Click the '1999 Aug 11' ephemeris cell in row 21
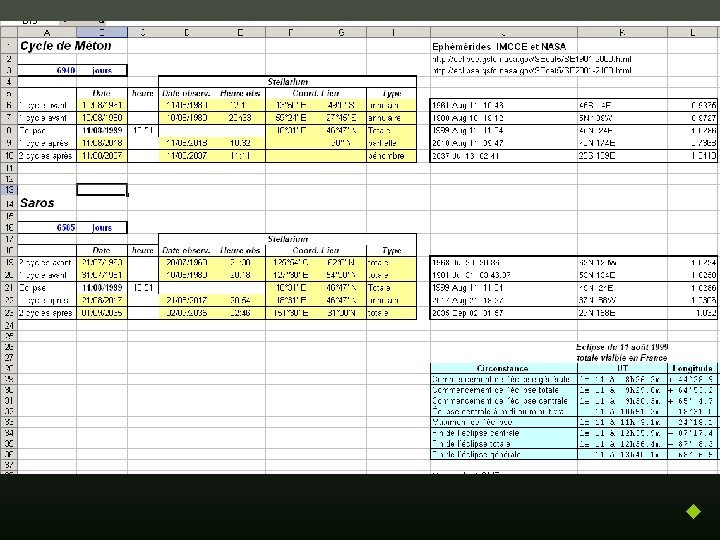The image size is (720, 540). 504,288
